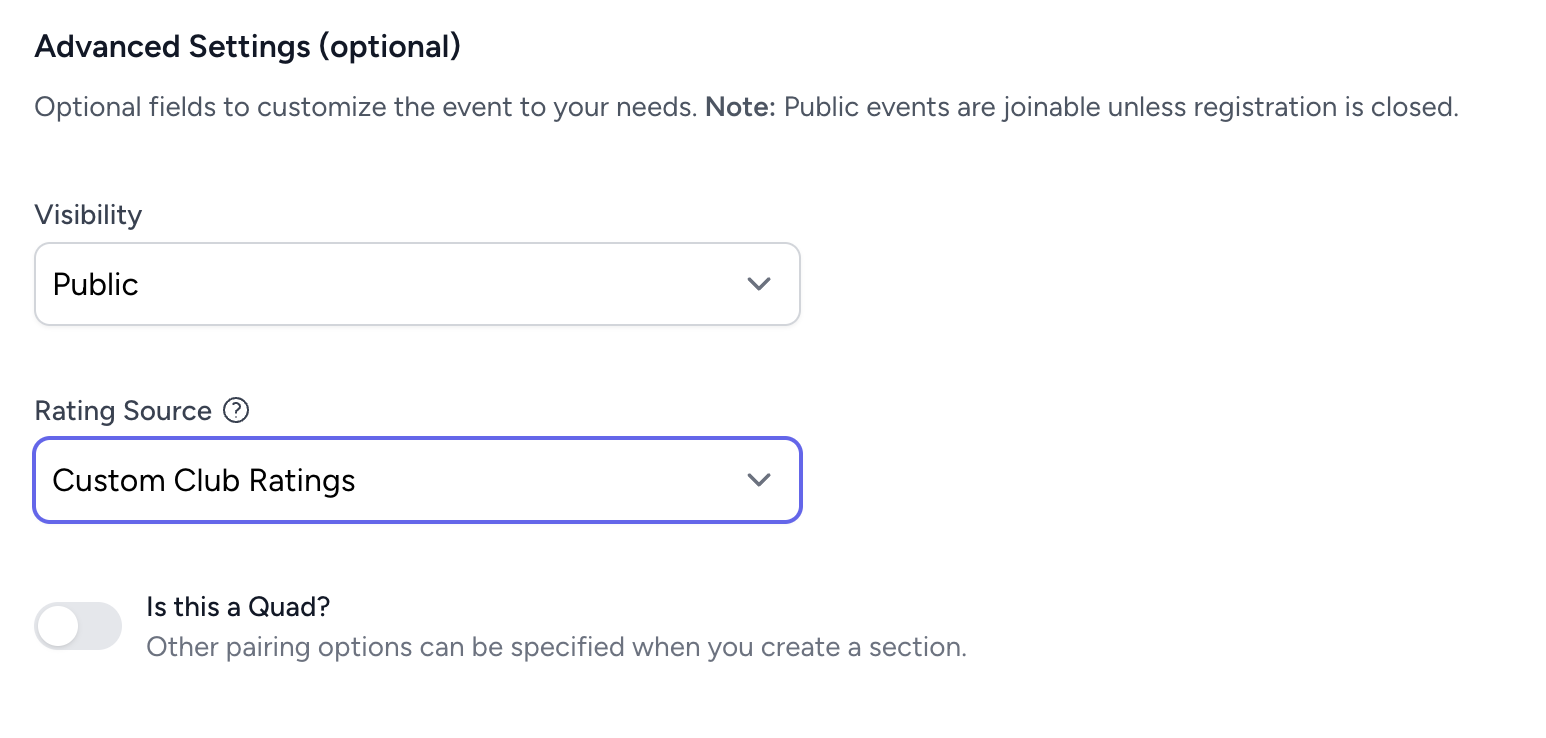Click the "Rating Source" field label

[x=123, y=411]
